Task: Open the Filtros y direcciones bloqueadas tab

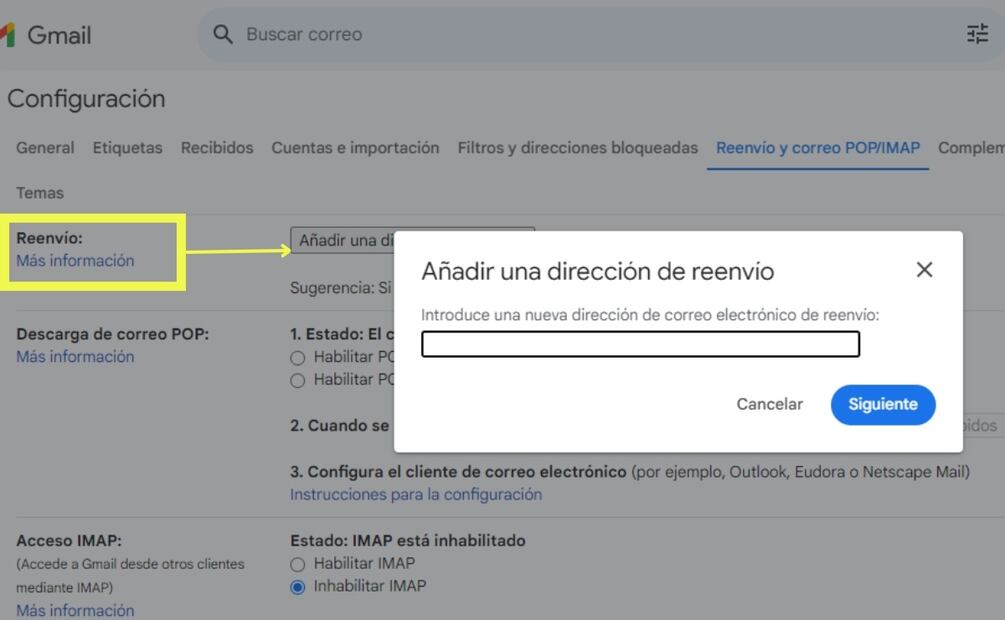Action: pos(576,147)
